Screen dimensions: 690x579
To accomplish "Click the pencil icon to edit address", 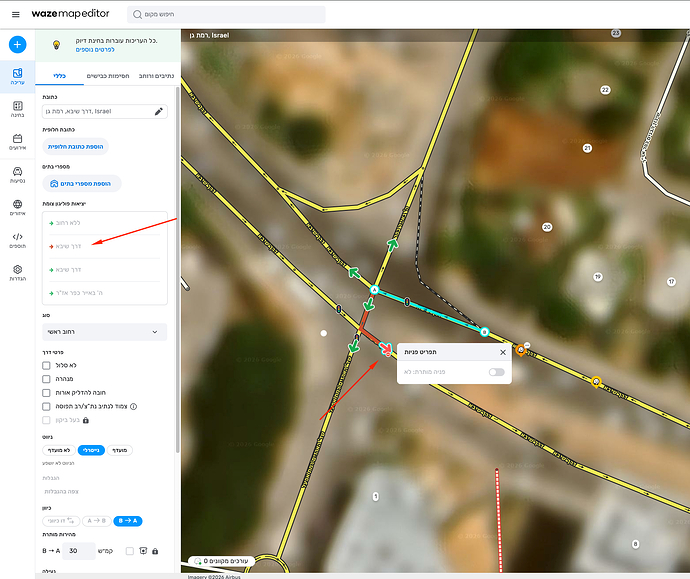I will (159, 111).
